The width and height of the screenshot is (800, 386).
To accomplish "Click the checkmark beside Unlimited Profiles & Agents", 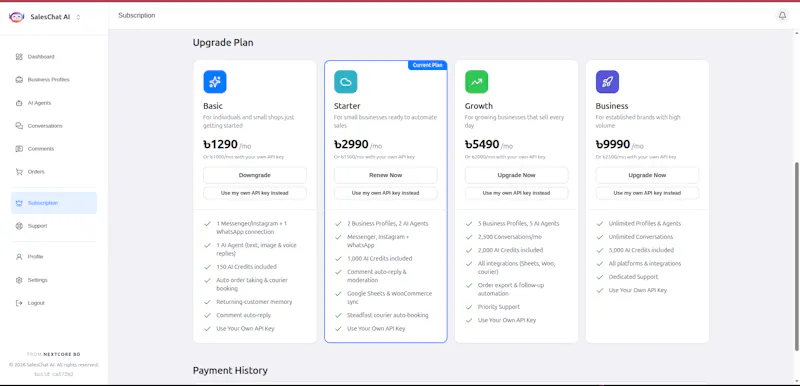I will [x=599, y=223].
